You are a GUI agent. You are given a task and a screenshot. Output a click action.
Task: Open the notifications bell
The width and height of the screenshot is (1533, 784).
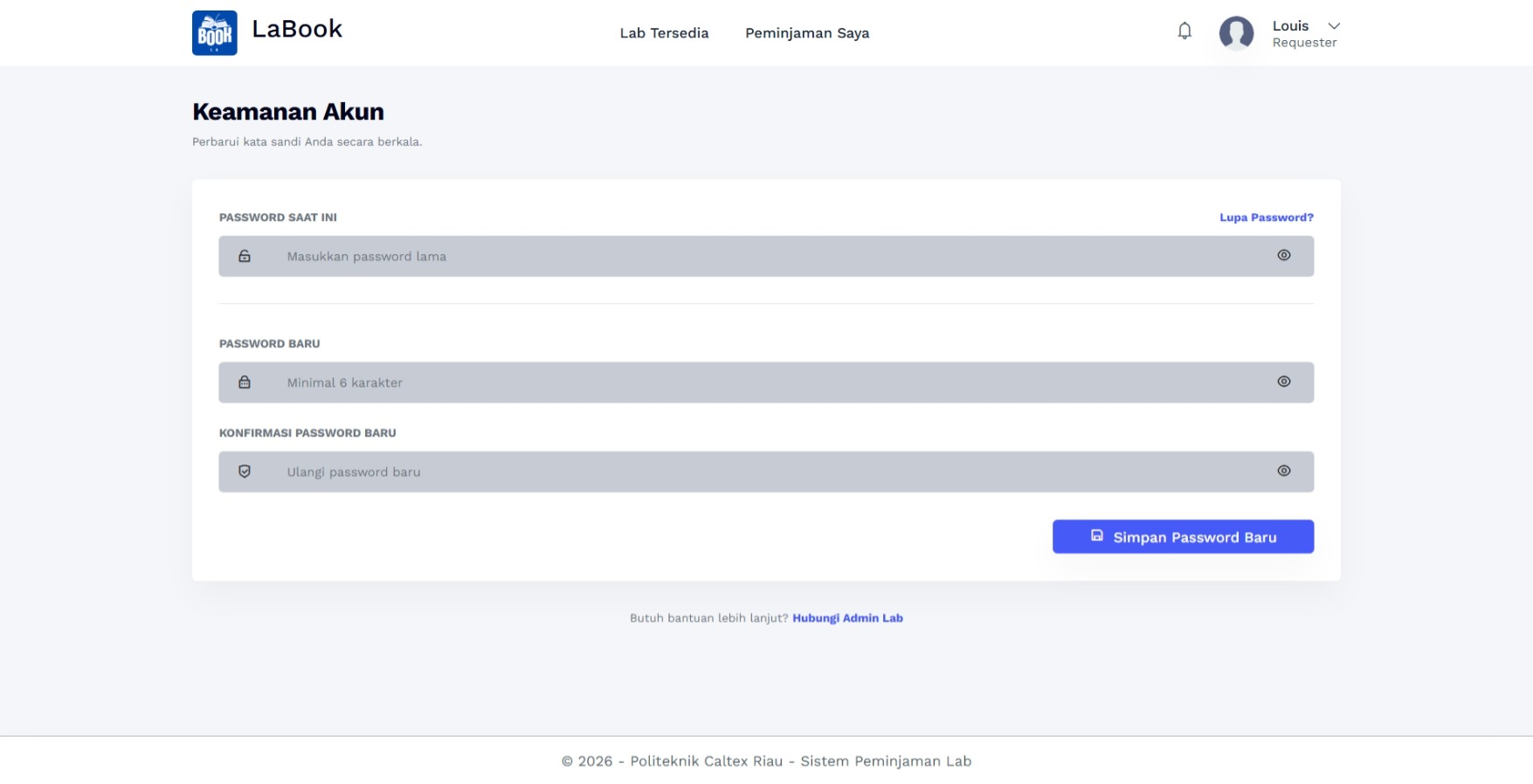click(1184, 31)
